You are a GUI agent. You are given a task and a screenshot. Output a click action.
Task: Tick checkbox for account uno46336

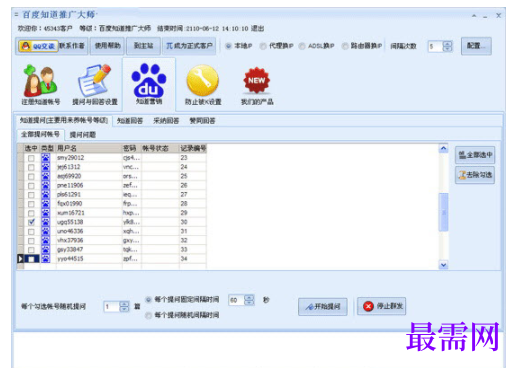31,231
